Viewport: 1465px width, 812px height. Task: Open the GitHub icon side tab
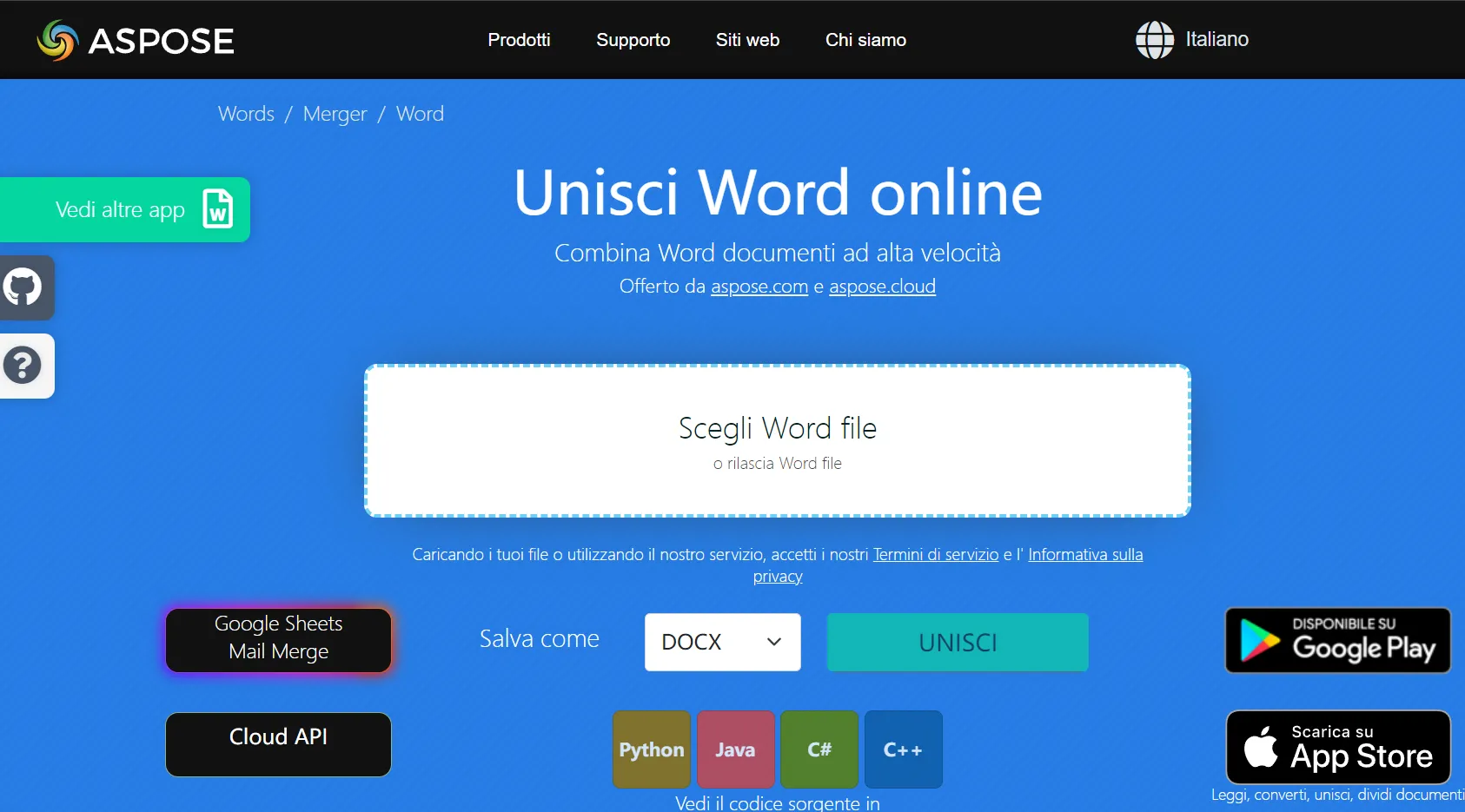point(23,287)
